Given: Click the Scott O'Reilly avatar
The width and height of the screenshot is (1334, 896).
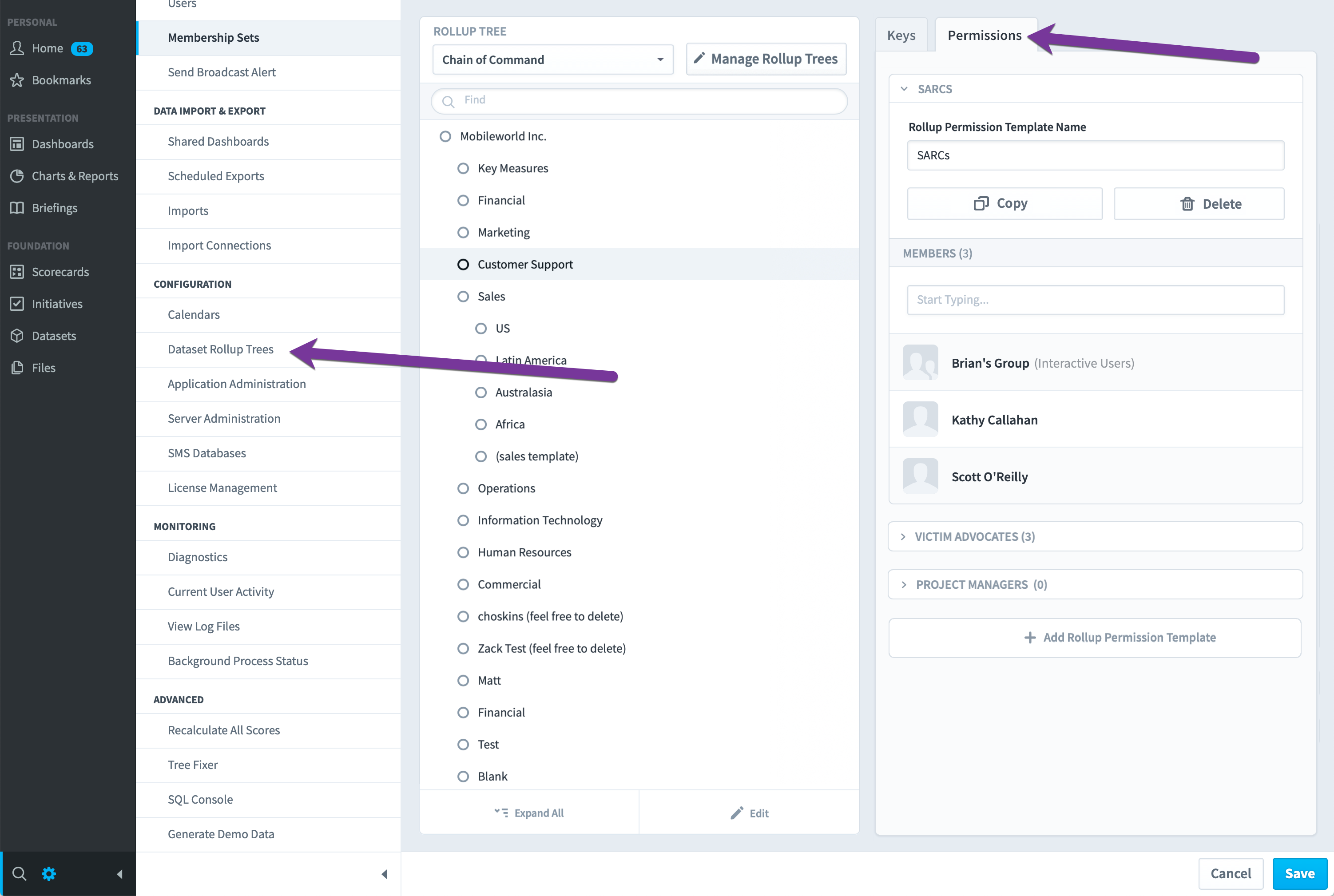Looking at the screenshot, I should (920, 476).
